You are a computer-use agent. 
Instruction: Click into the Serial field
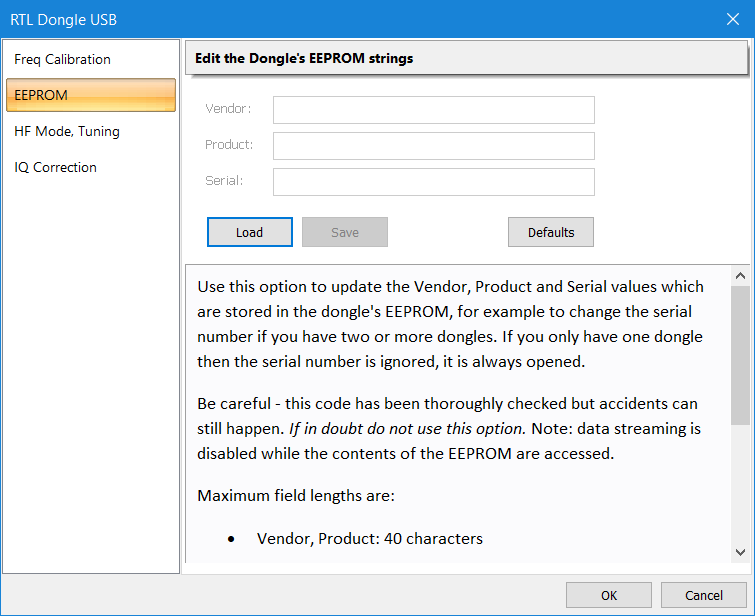coord(433,182)
